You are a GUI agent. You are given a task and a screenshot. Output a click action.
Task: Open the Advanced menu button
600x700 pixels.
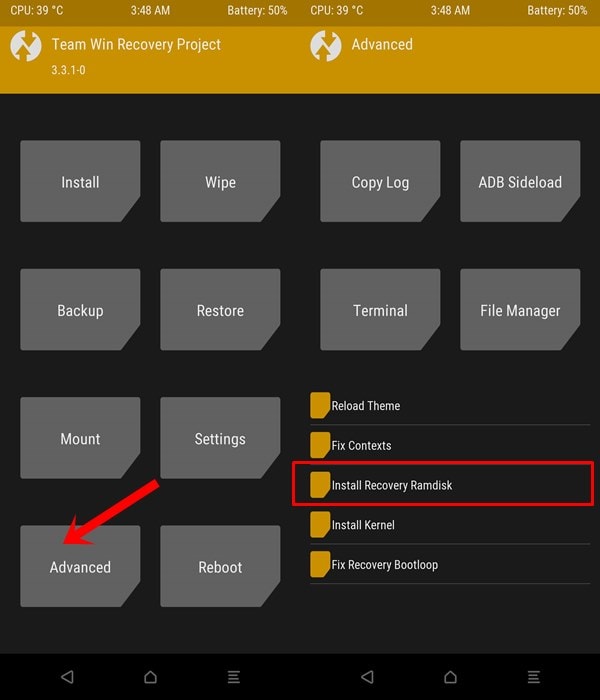[80, 566]
